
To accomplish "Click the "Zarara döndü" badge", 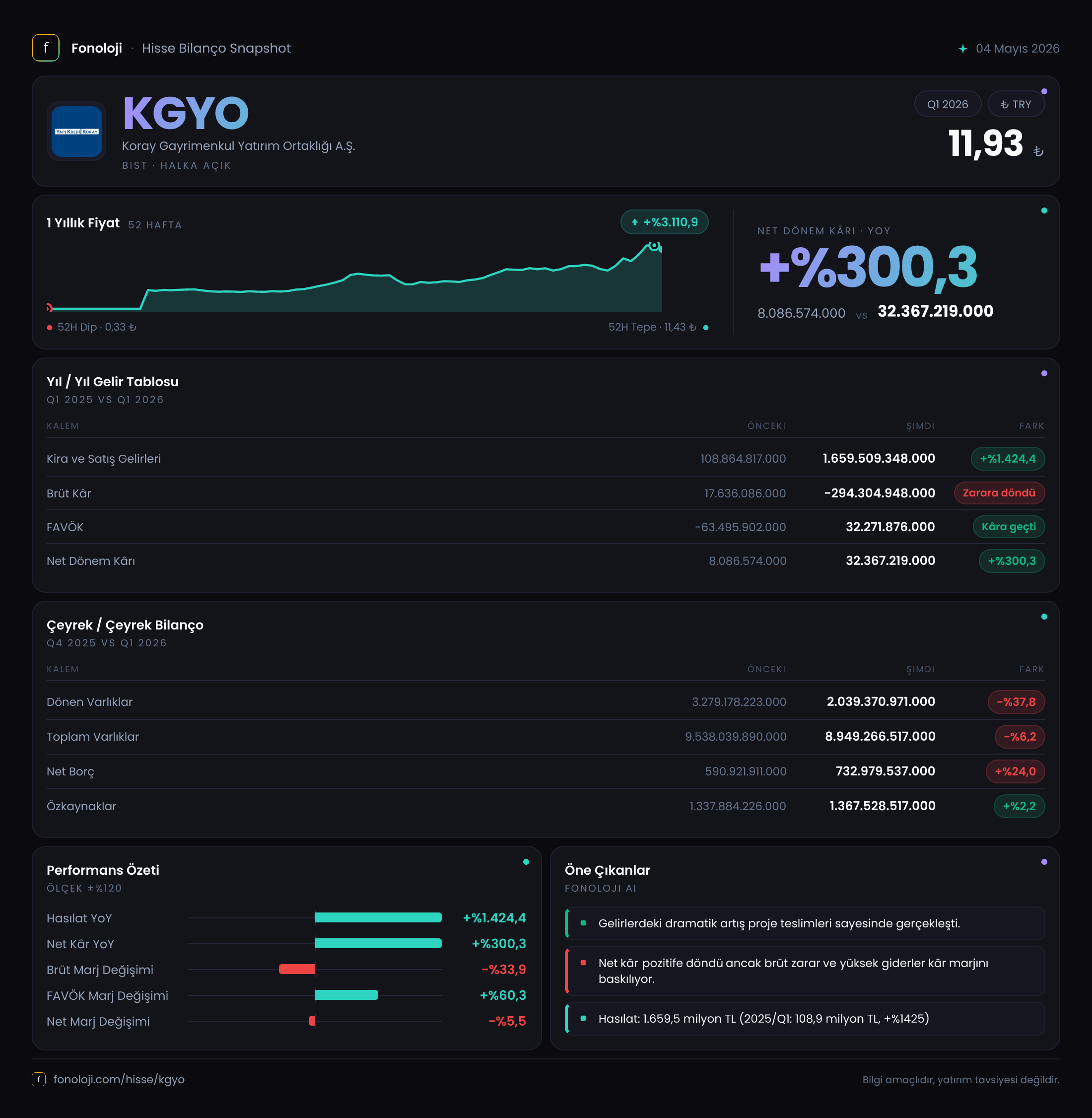I will click(999, 493).
